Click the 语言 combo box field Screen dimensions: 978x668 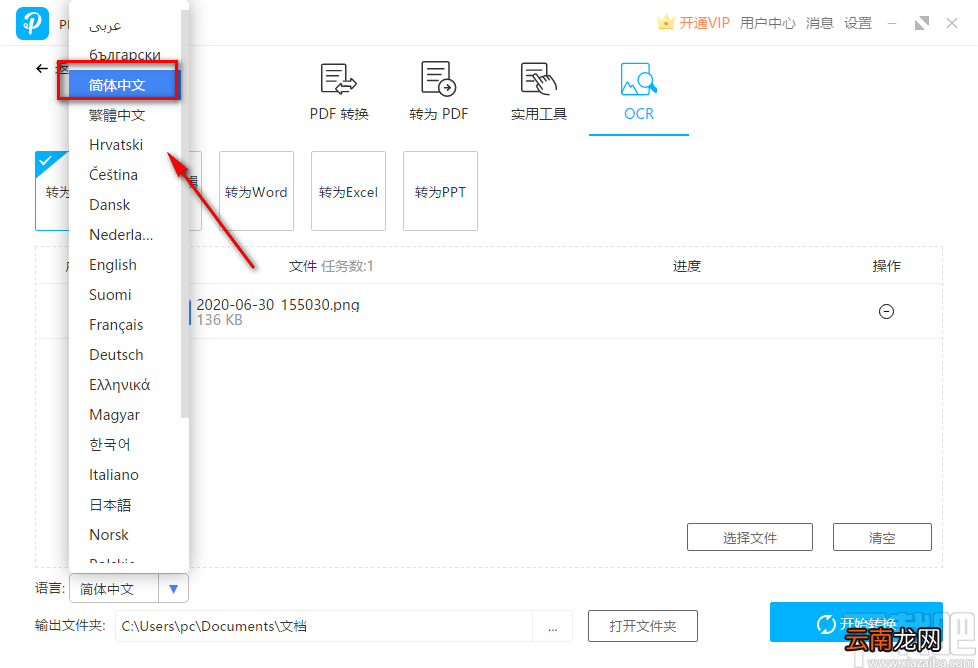pos(128,589)
